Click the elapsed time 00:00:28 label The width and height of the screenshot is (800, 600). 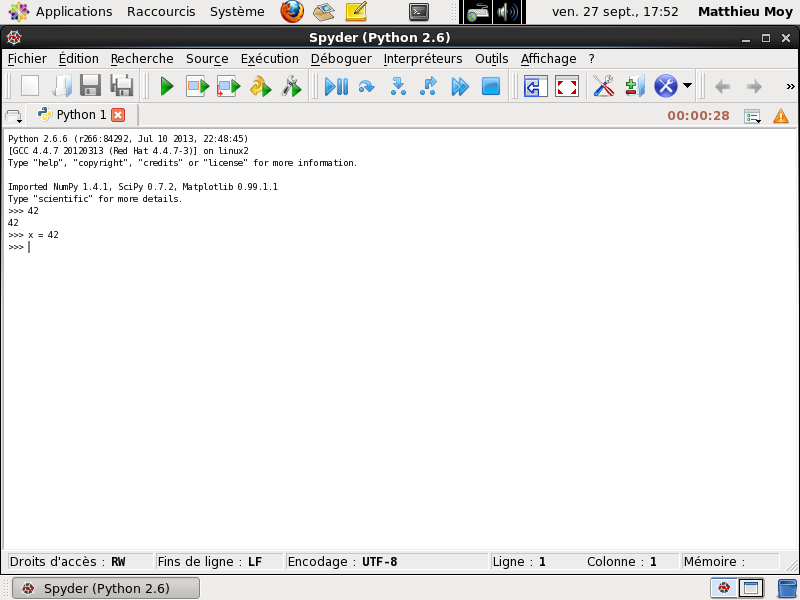[x=698, y=116]
